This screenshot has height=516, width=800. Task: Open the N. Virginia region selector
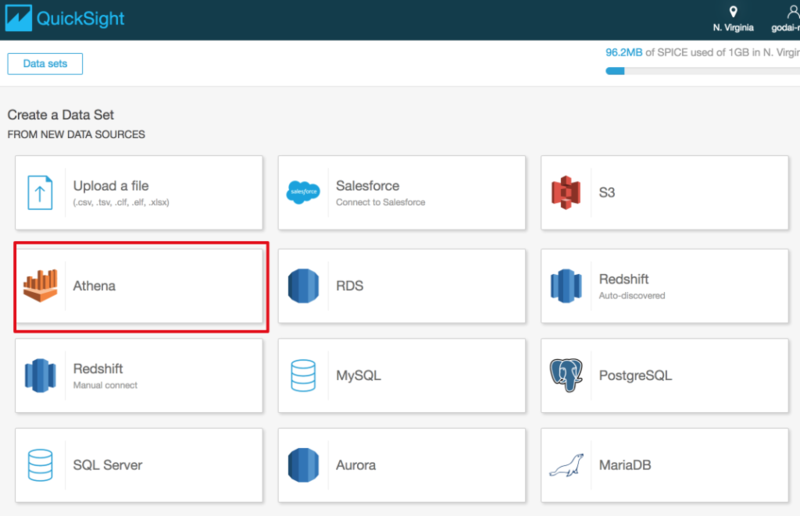coord(733,19)
